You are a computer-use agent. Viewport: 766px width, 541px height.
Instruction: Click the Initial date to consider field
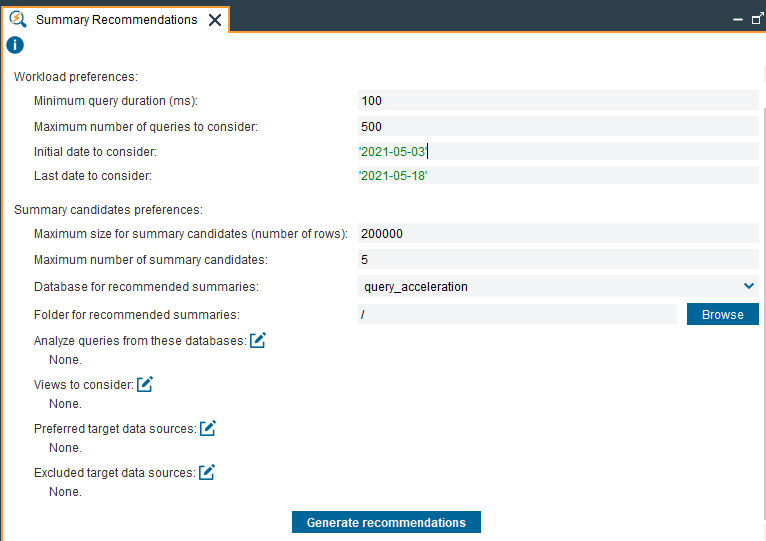558,151
